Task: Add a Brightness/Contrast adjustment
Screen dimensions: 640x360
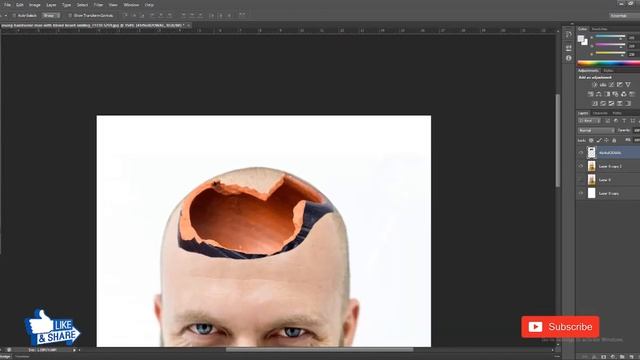Action: [x=595, y=84]
